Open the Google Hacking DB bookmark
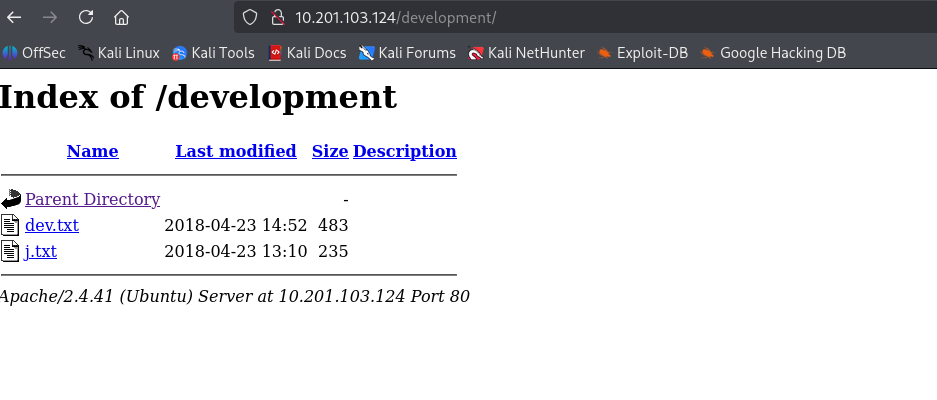Image resolution: width=937 pixels, height=400 pixels. [773, 53]
